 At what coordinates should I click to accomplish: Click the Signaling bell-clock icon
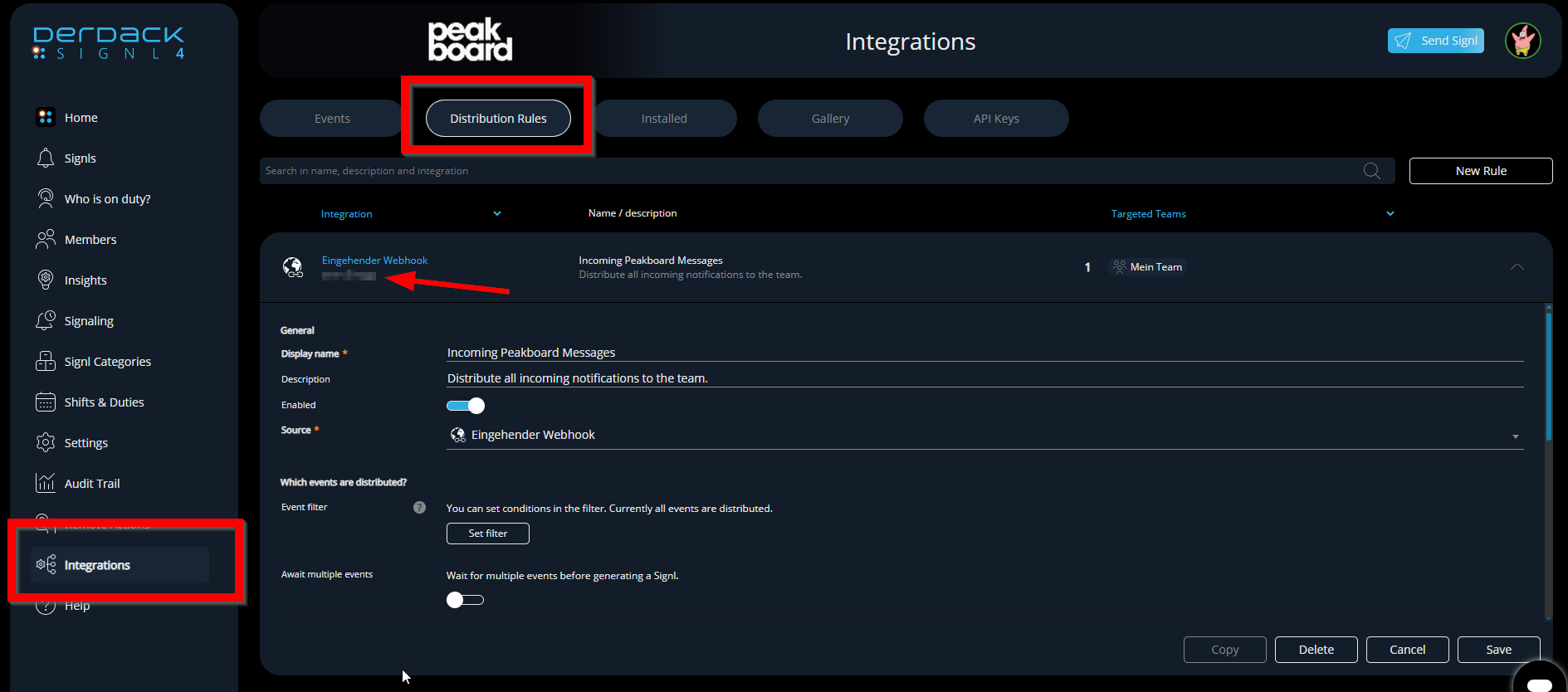click(46, 320)
